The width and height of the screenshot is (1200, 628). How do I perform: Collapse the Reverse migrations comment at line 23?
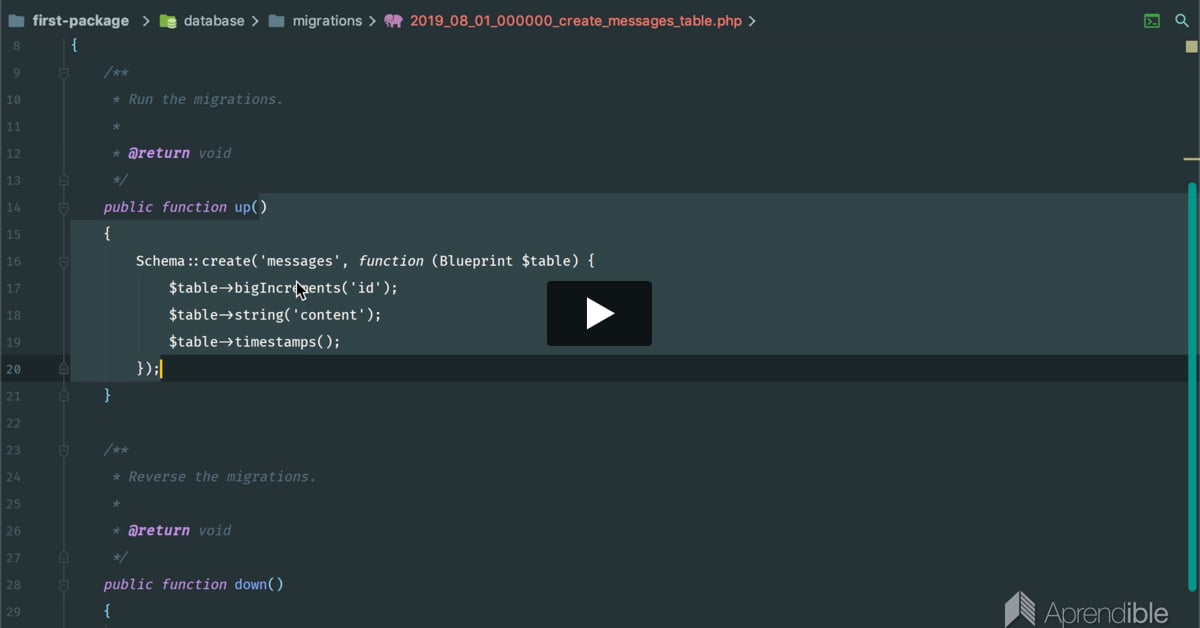tap(63, 450)
